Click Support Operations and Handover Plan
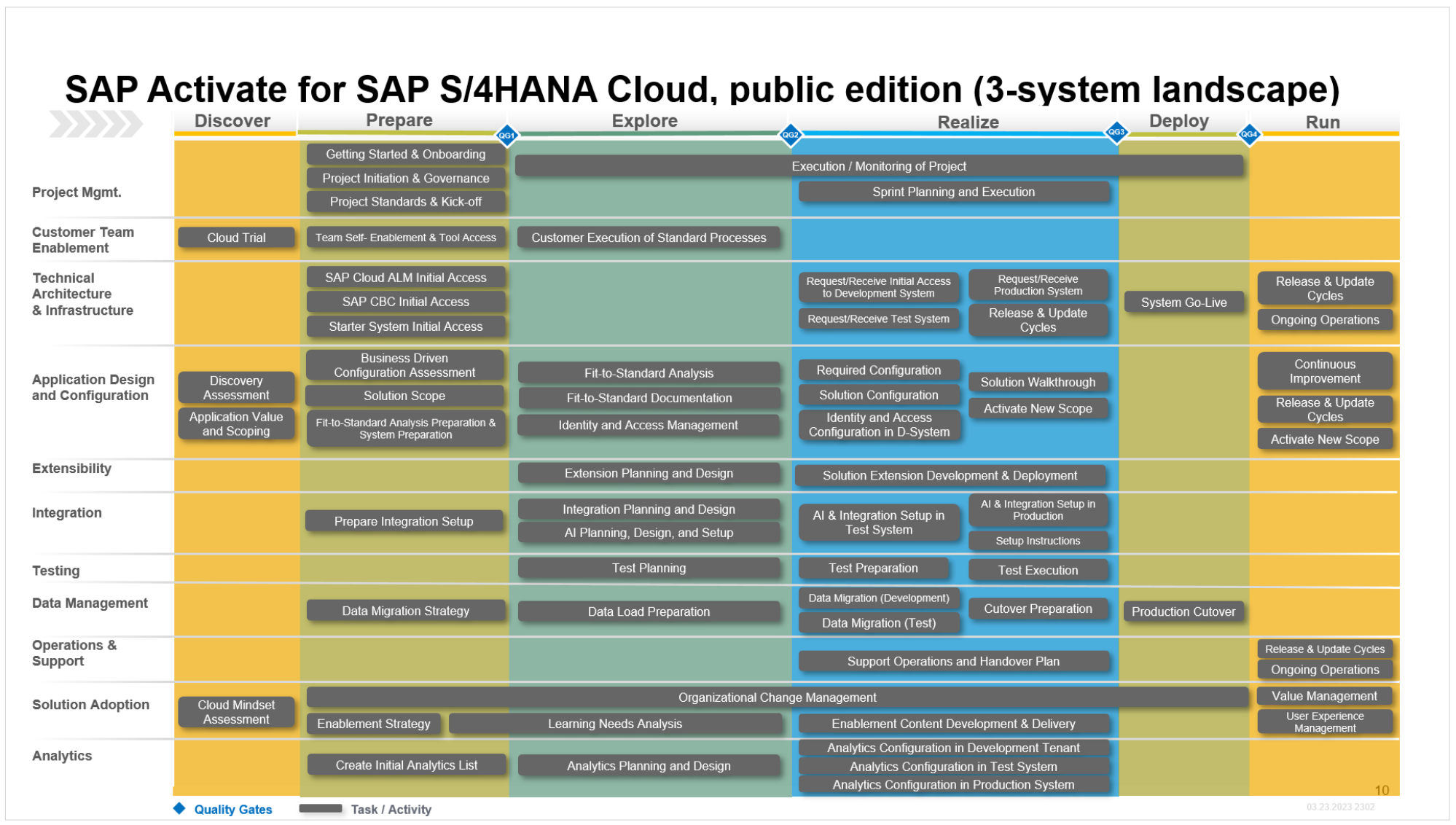Screen dimensions: 1456x825 [x=954, y=662]
